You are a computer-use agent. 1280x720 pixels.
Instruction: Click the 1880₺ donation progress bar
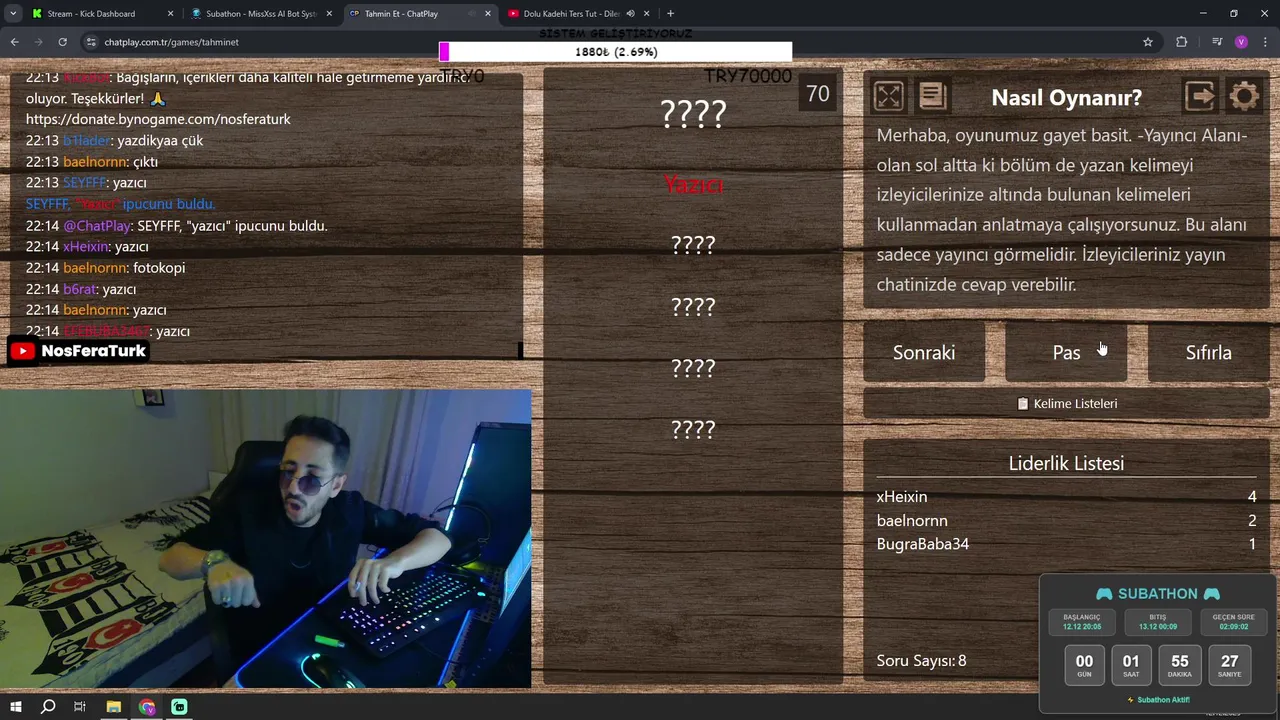pyautogui.click(x=615, y=52)
